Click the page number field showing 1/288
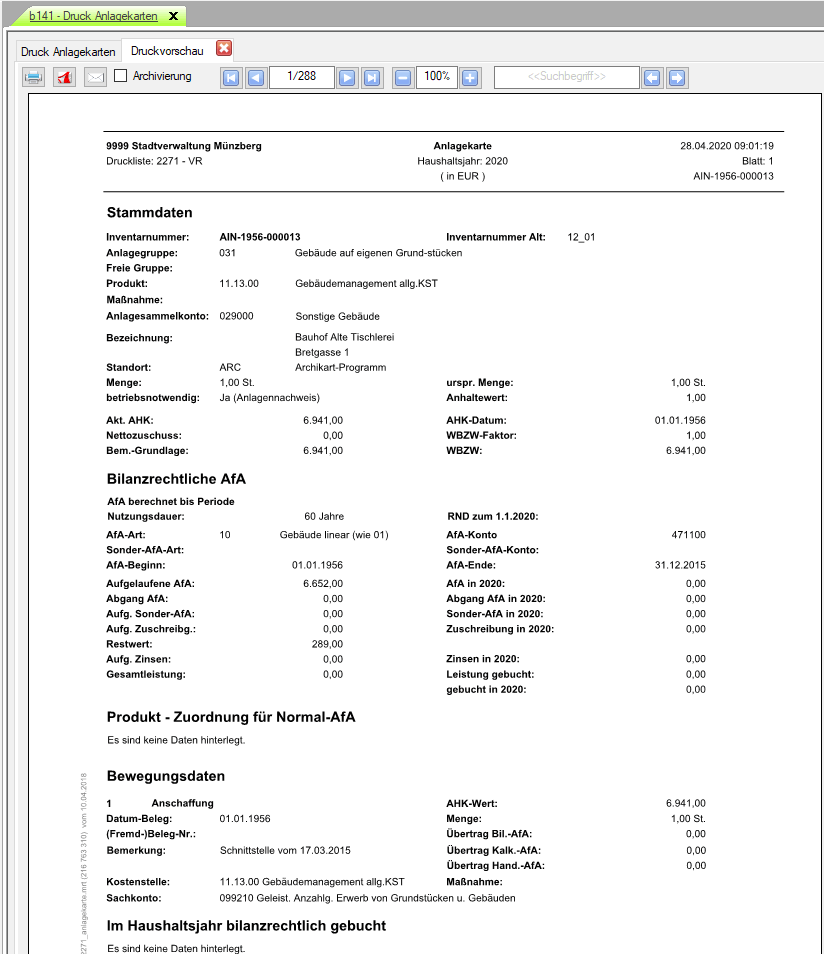The image size is (824, 954). [301, 77]
